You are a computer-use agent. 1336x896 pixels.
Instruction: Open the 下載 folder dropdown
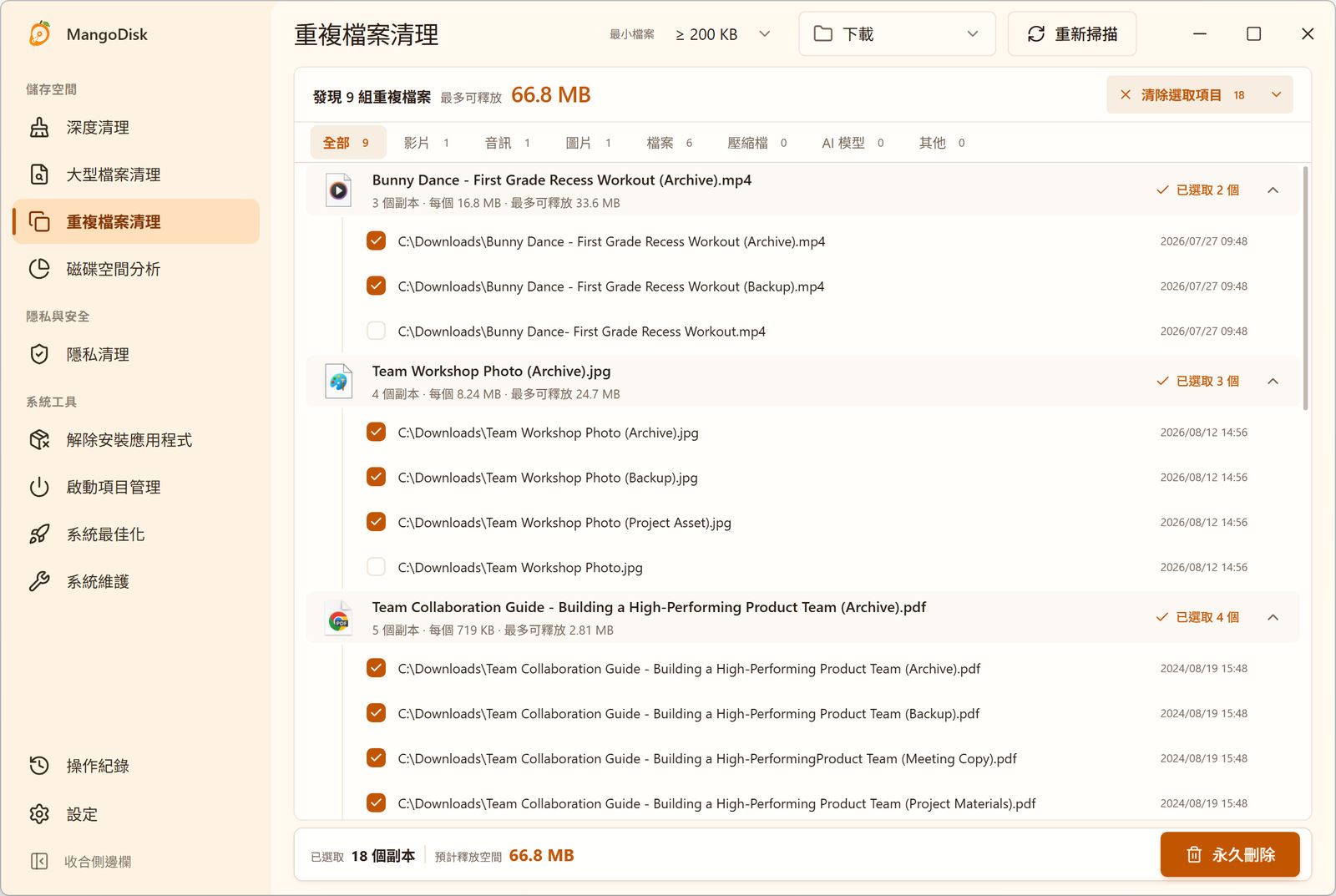[x=897, y=34]
